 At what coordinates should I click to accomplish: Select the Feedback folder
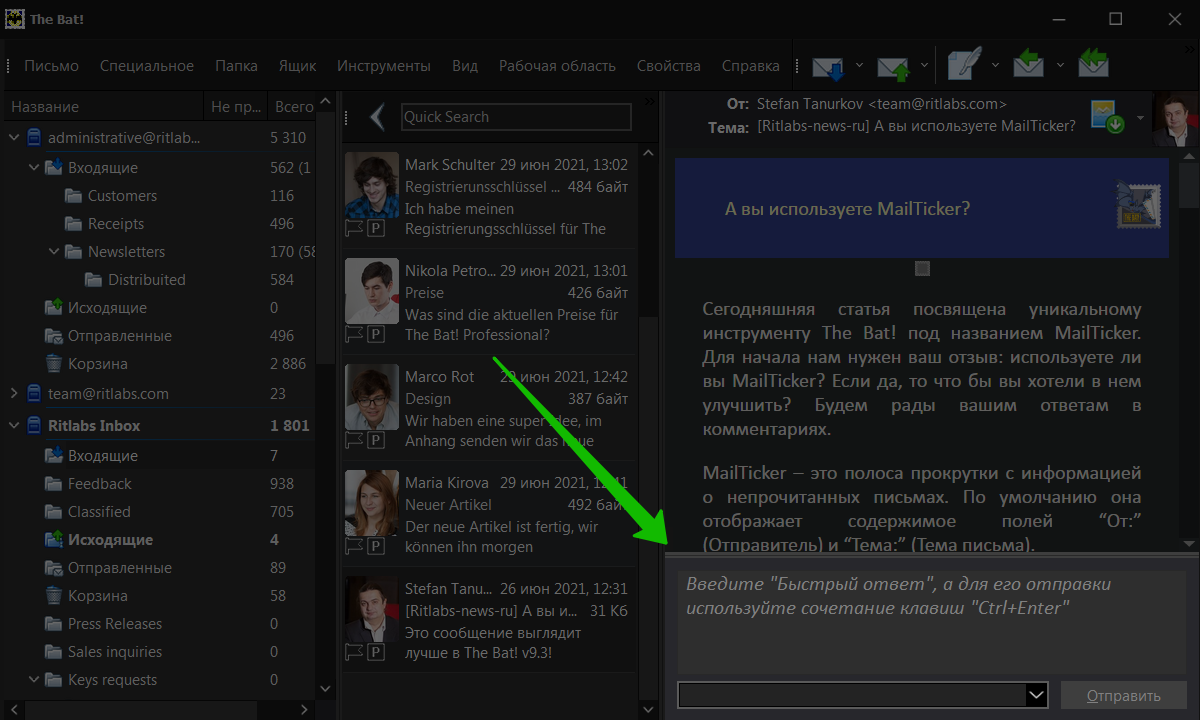coord(99,484)
